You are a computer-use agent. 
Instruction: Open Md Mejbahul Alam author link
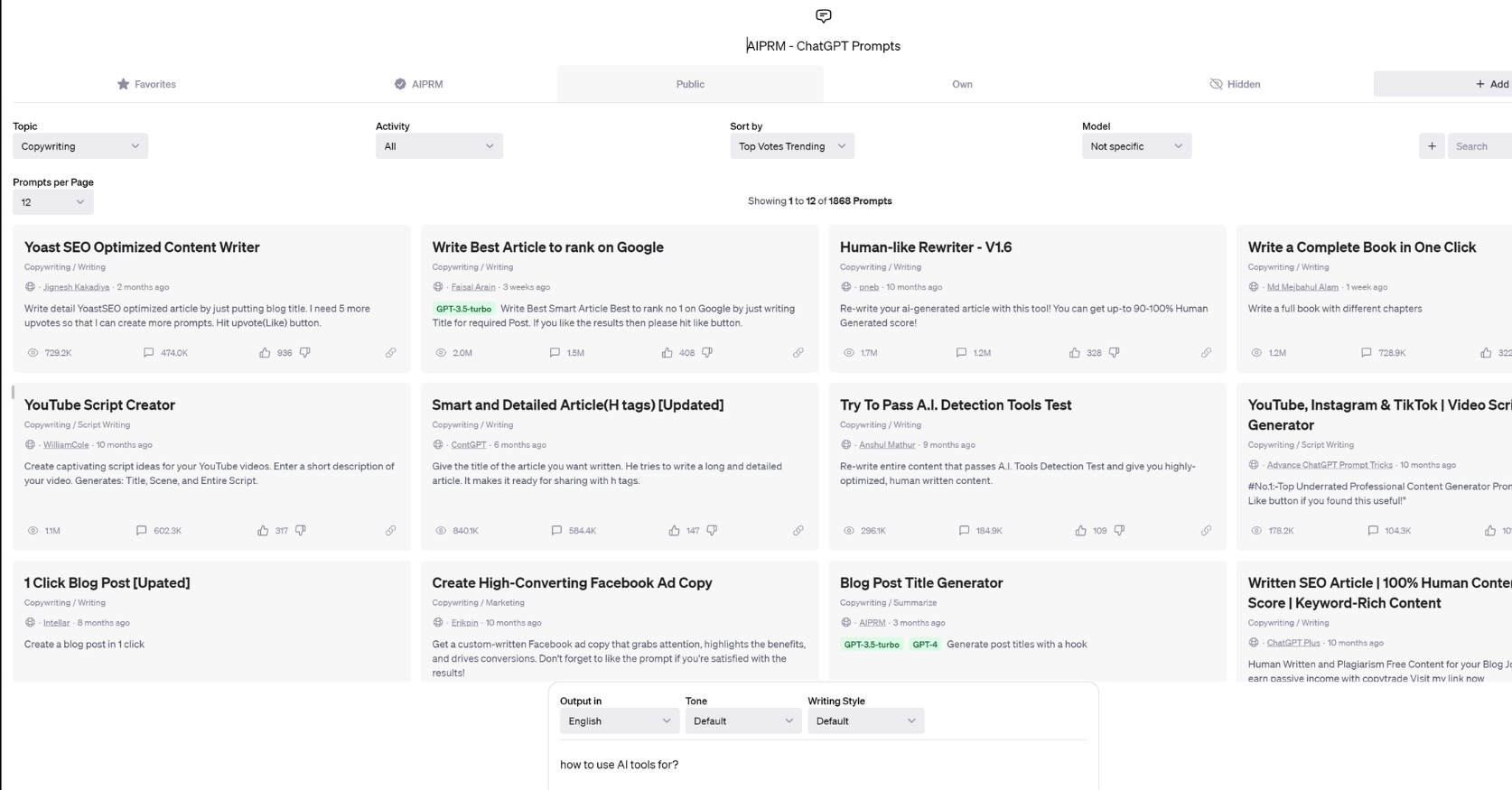coord(1302,287)
